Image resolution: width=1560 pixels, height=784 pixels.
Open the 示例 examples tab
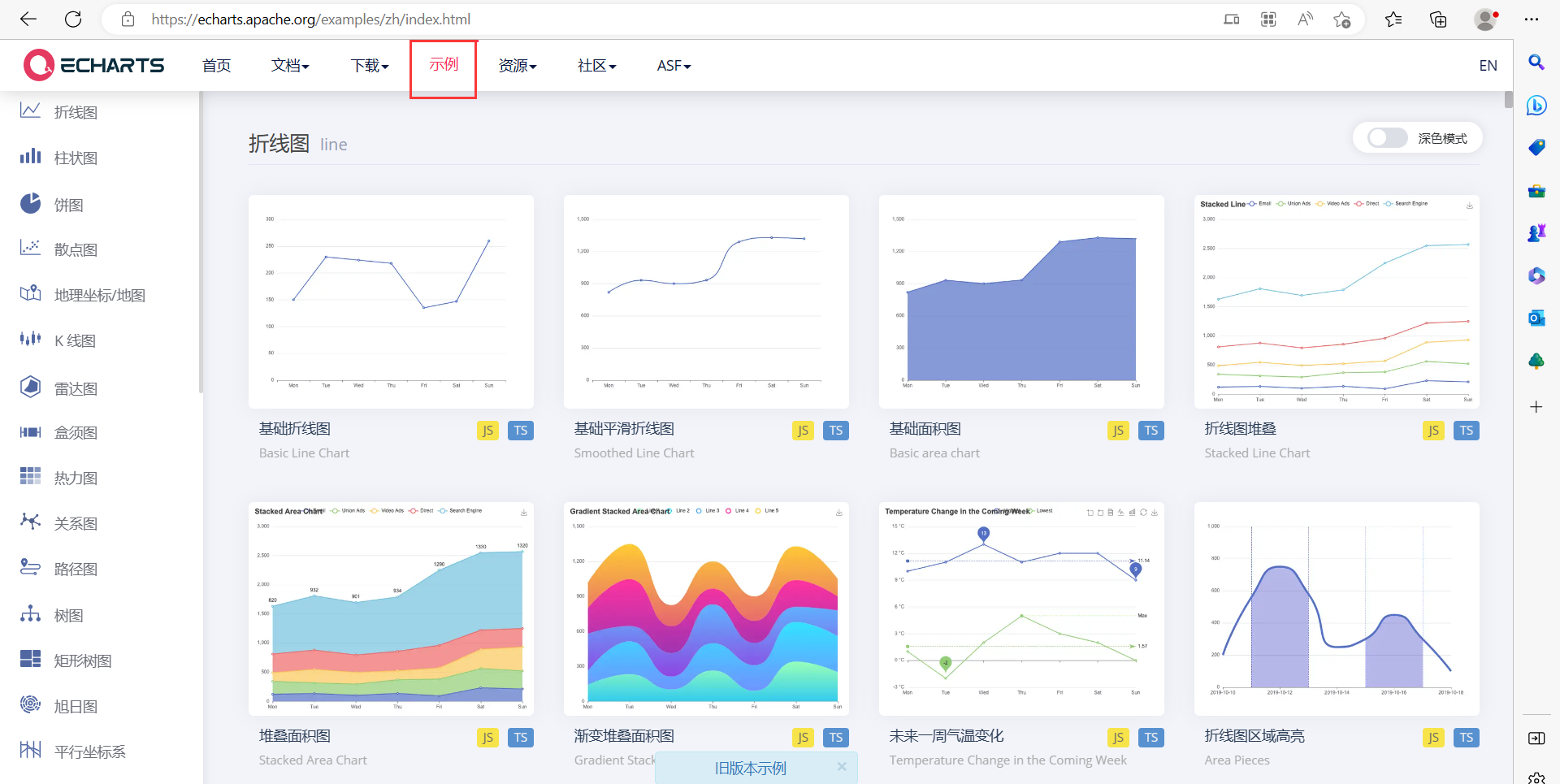[444, 65]
